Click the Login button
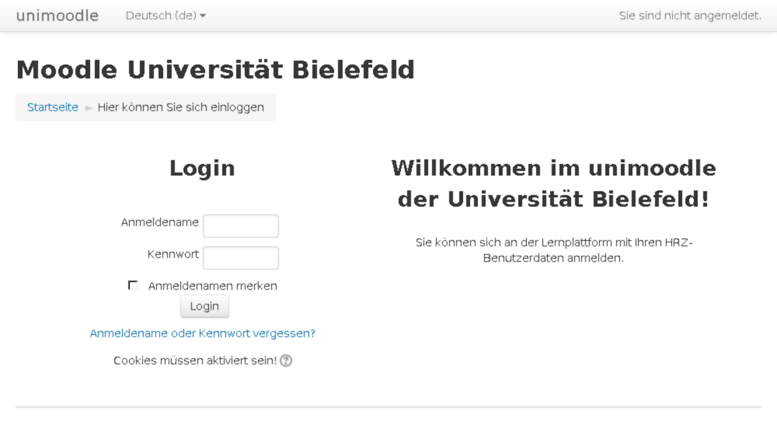 click(x=205, y=306)
